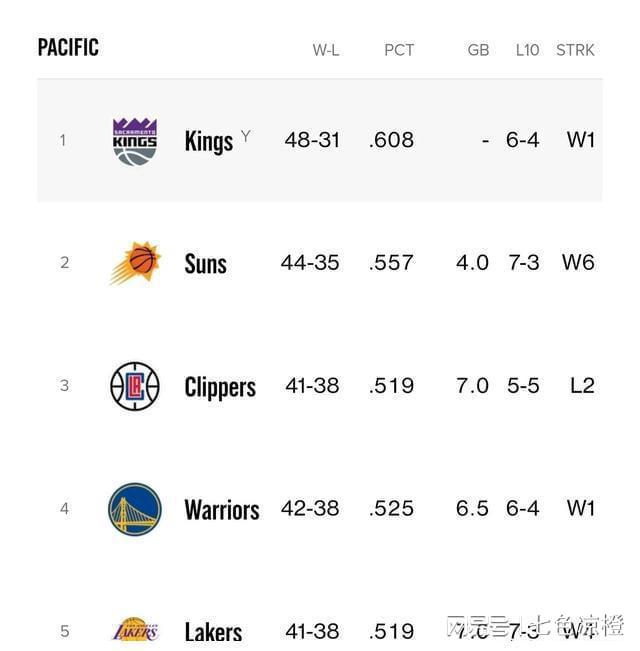Click the Y clinched indicator beside Kings
The image size is (640, 651).
tap(246, 136)
